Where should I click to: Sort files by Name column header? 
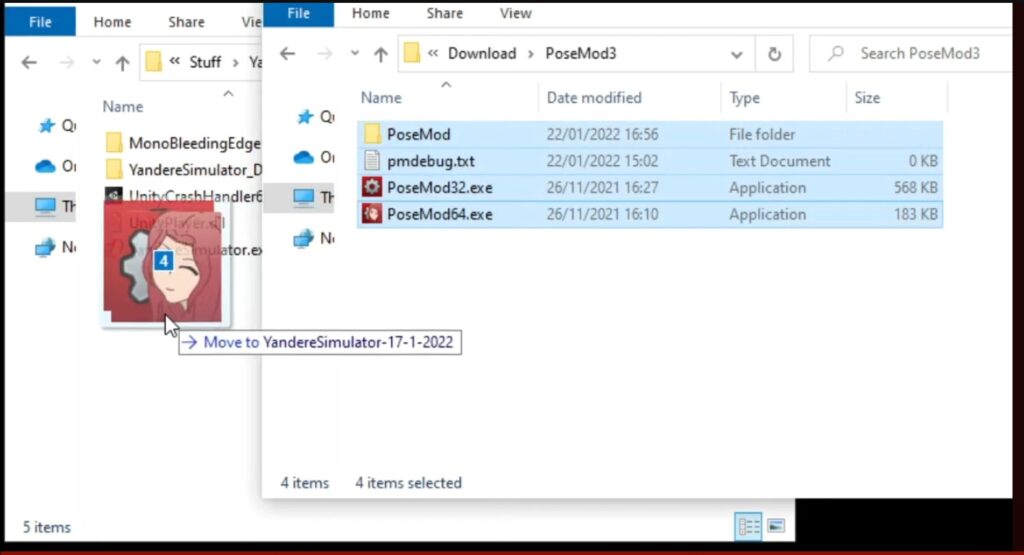coord(381,98)
